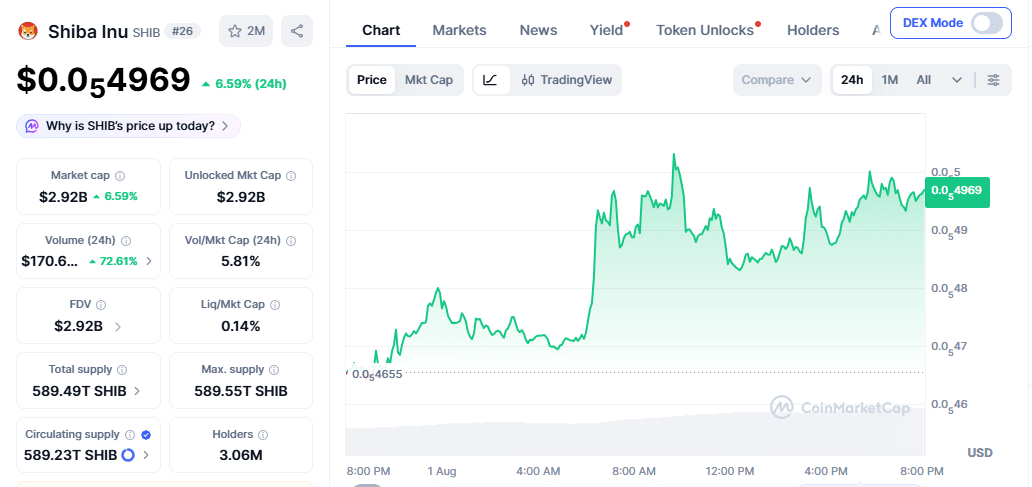Show Liq/Mkt Cap info icon
Image resolution: width=1032 pixels, height=487 pixels.
[275, 305]
